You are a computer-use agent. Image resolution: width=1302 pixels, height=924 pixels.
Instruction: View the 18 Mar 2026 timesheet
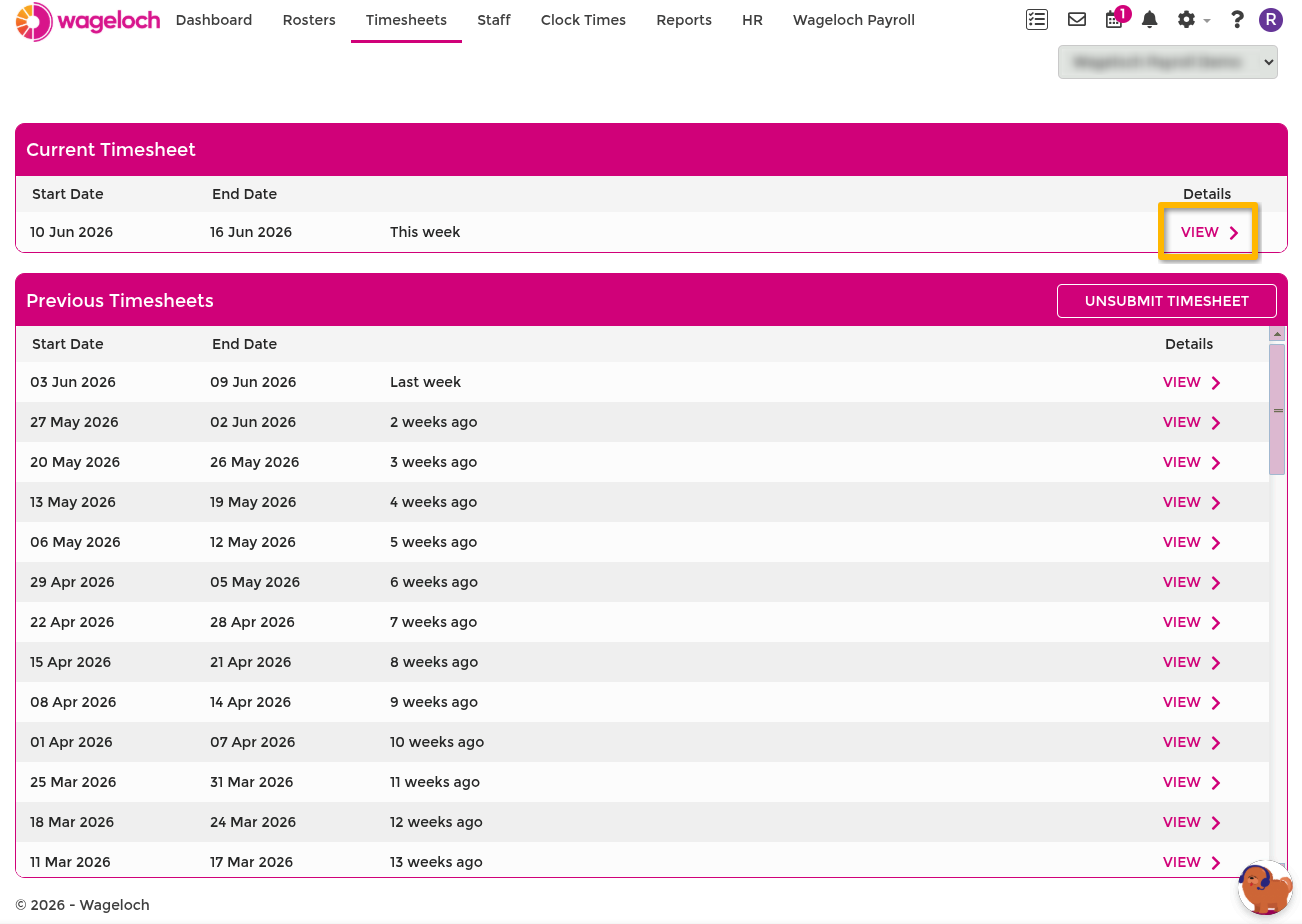(x=1192, y=822)
